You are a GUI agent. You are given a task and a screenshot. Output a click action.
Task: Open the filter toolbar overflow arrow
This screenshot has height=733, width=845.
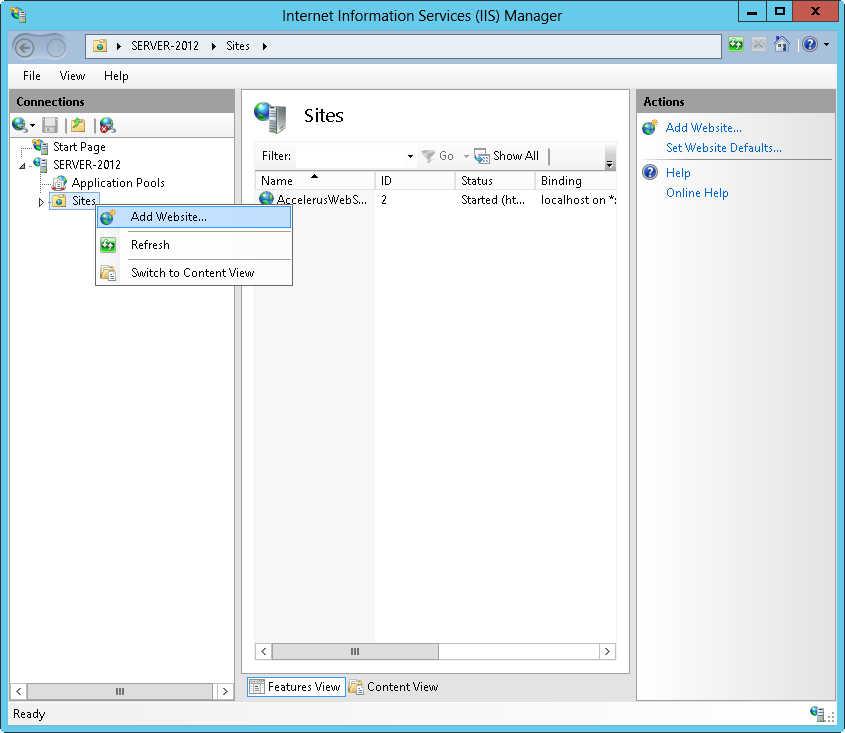[x=609, y=163]
